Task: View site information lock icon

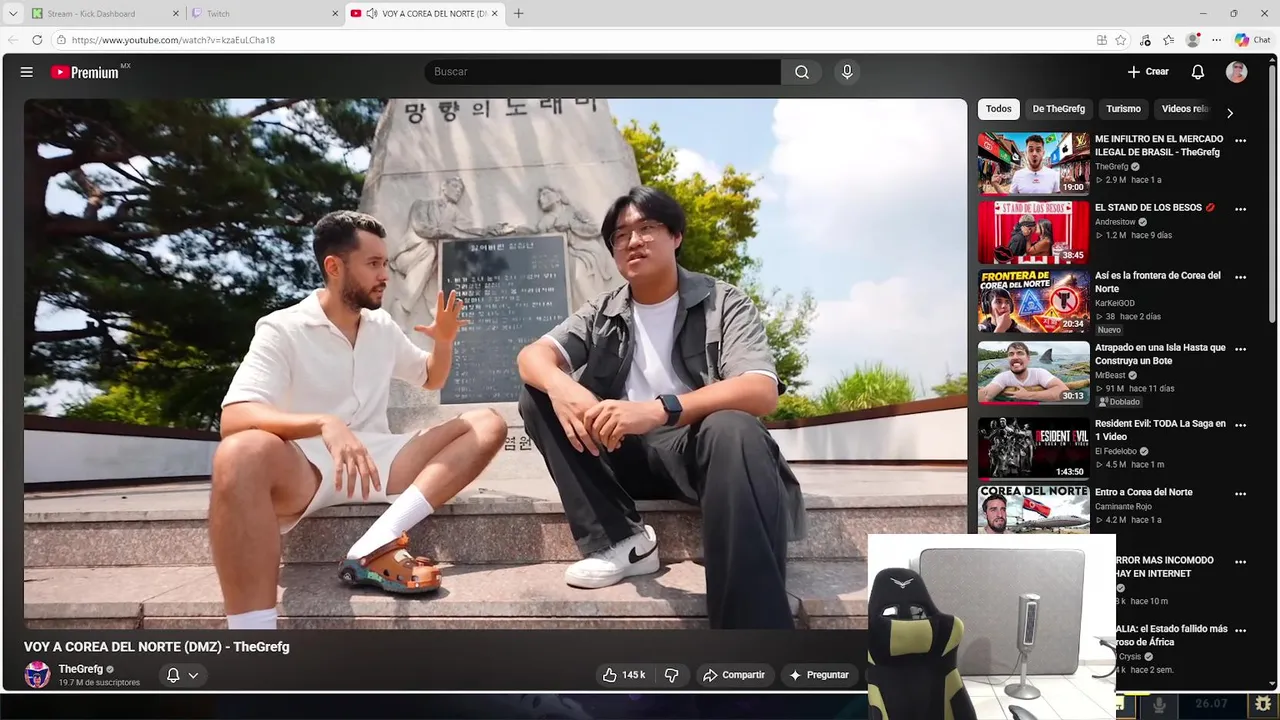Action: click(61, 40)
